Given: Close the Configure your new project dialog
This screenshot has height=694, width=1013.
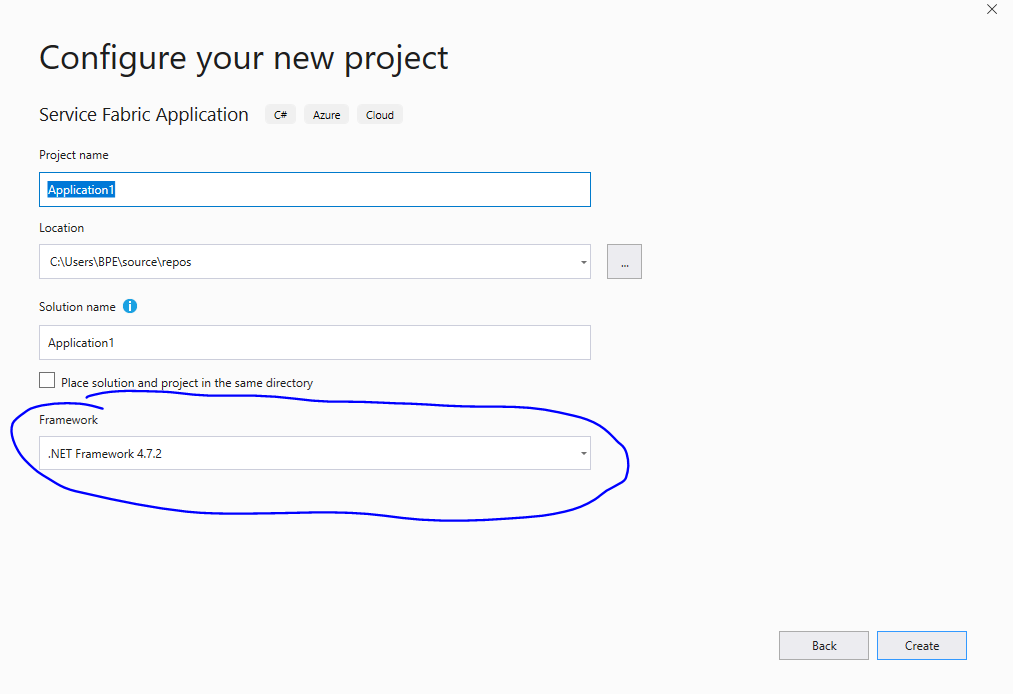Looking at the screenshot, I should pyautogui.click(x=991, y=9).
